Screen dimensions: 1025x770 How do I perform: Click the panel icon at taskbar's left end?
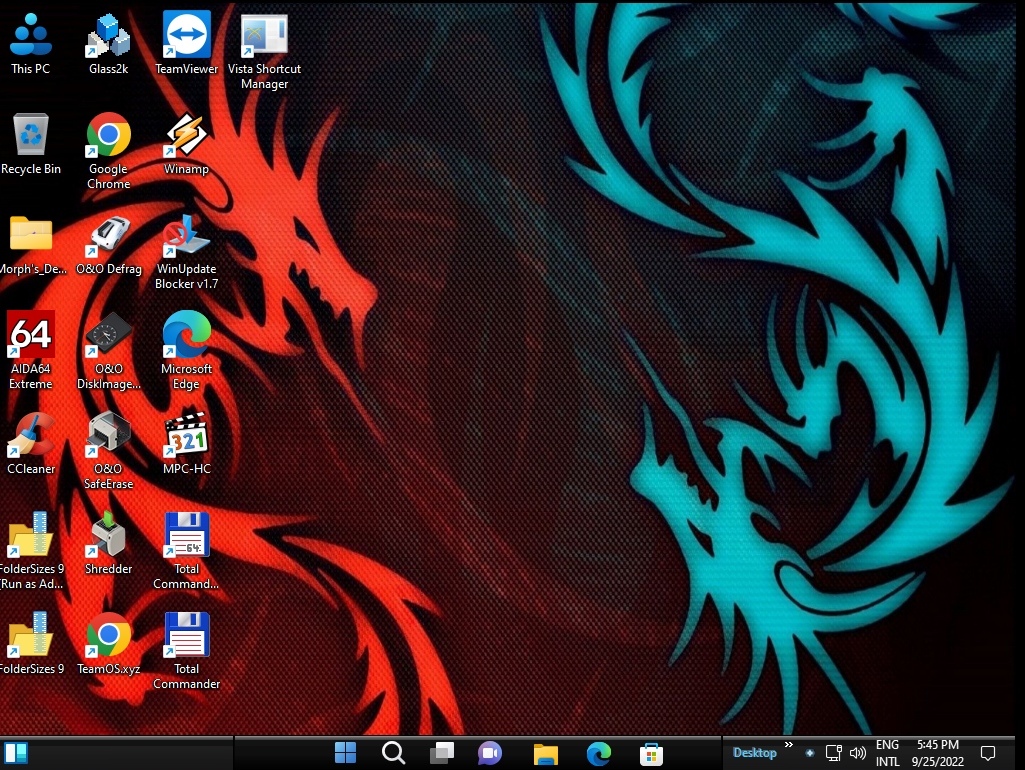pos(16,753)
